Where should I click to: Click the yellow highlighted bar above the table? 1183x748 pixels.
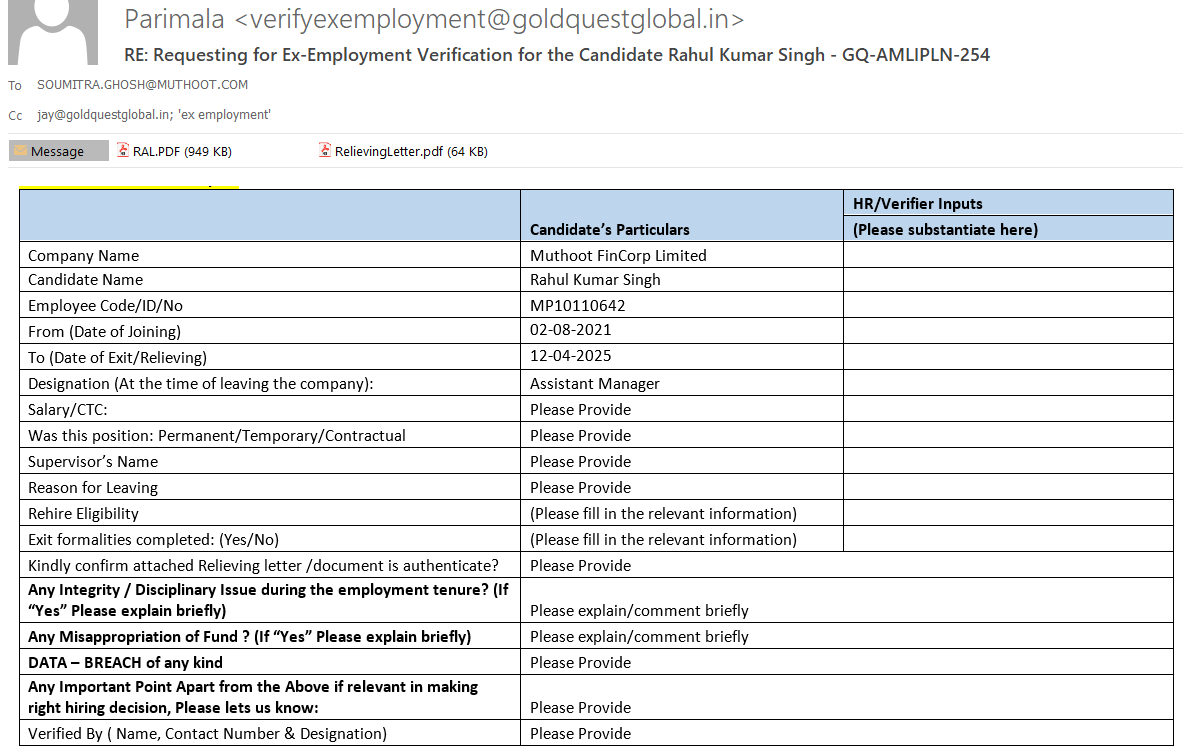(x=129, y=187)
